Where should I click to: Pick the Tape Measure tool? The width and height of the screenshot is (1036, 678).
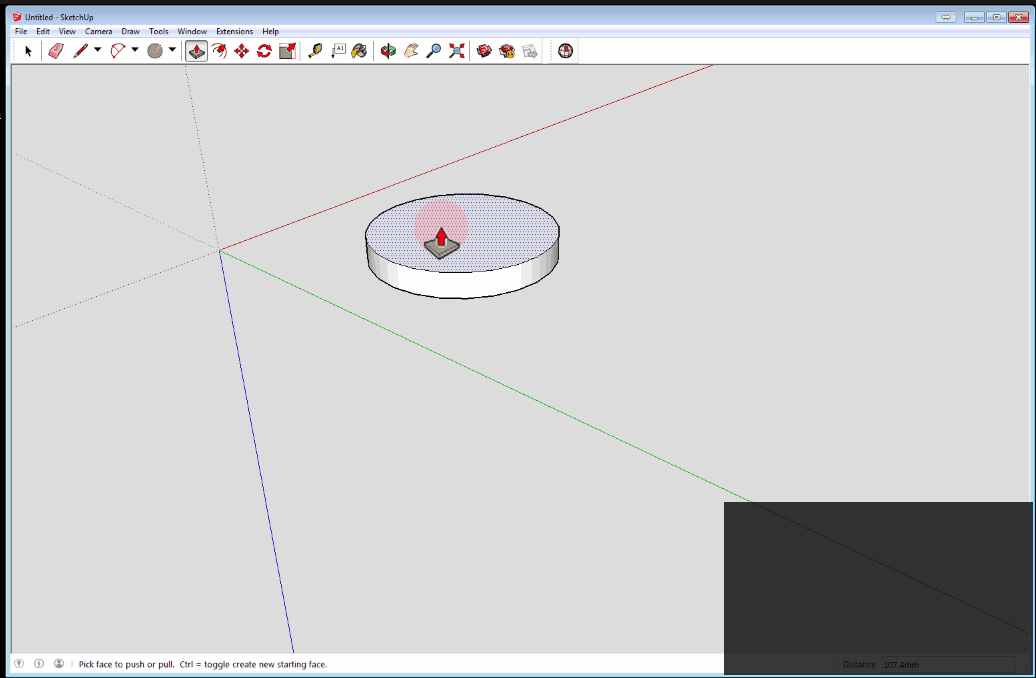click(315, 51)
